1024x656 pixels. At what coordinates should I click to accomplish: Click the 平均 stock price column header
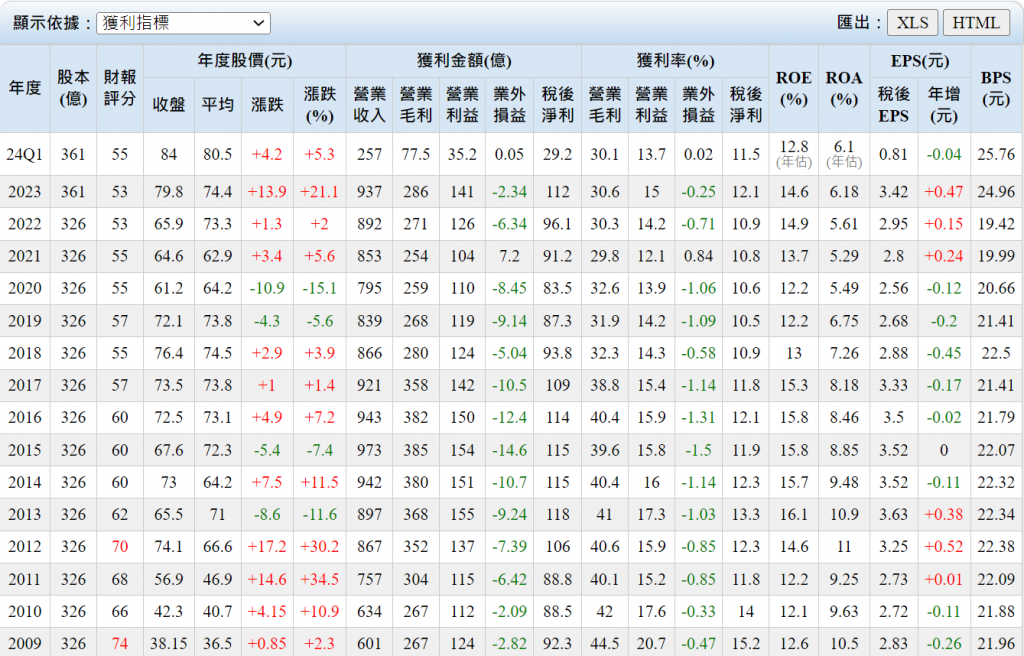click(217, 104)
